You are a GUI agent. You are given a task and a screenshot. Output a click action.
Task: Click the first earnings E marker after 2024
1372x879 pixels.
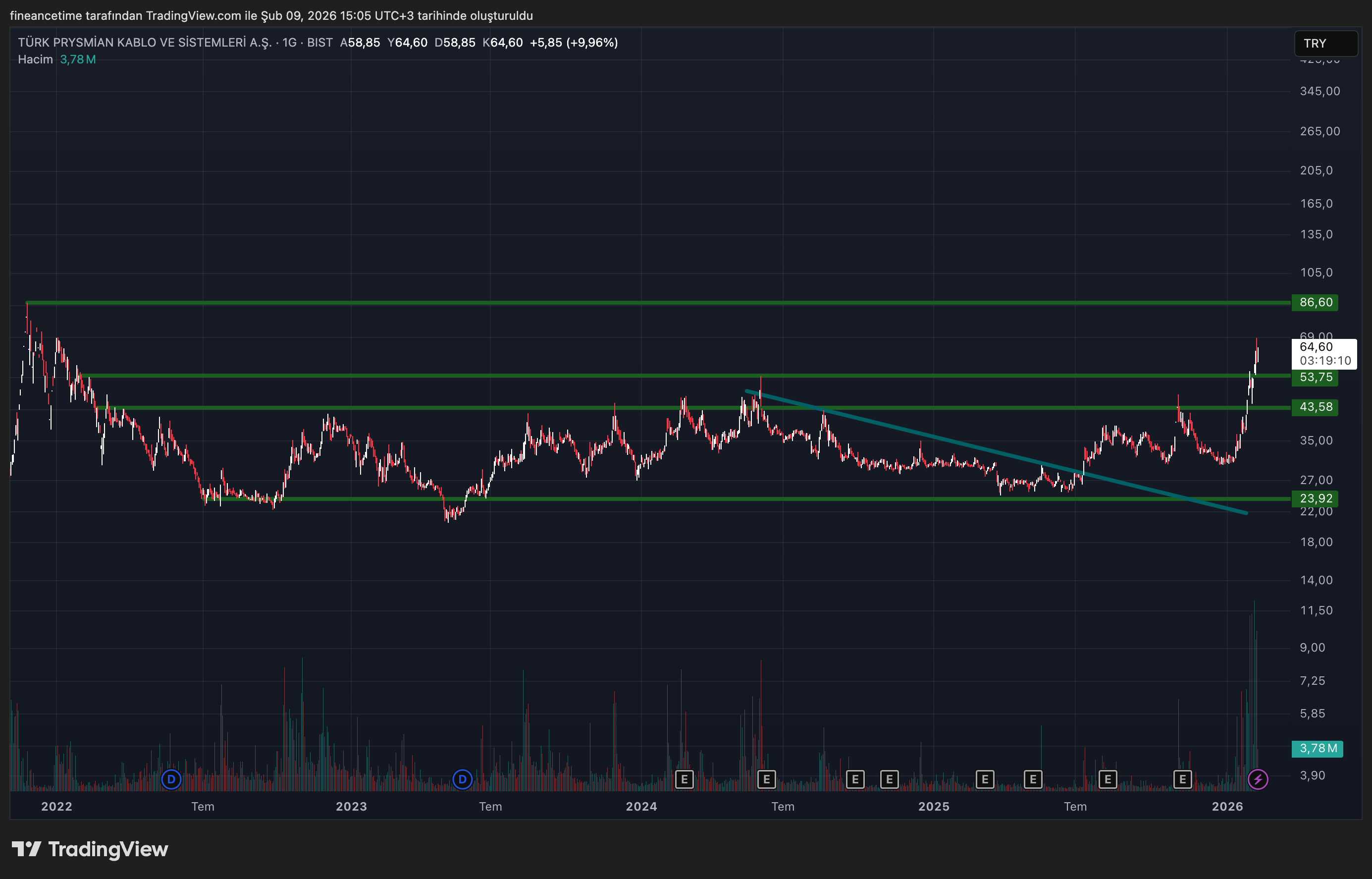[x=684, y=779]
